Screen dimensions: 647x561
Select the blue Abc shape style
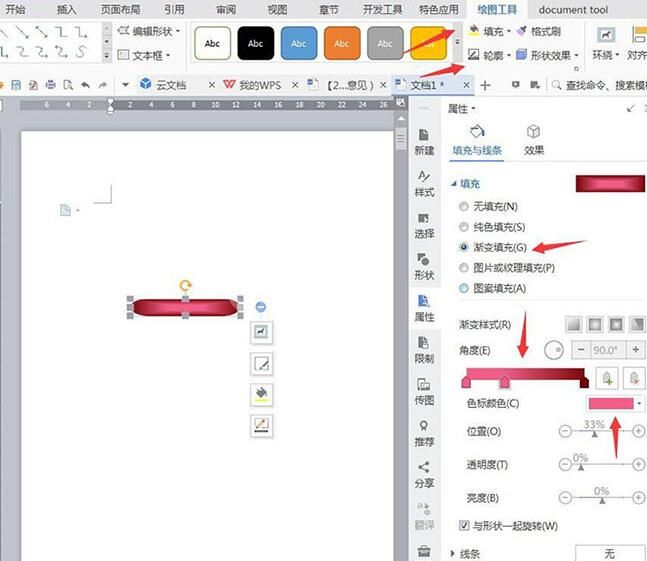pyautogui.click(x=299, y=43)
